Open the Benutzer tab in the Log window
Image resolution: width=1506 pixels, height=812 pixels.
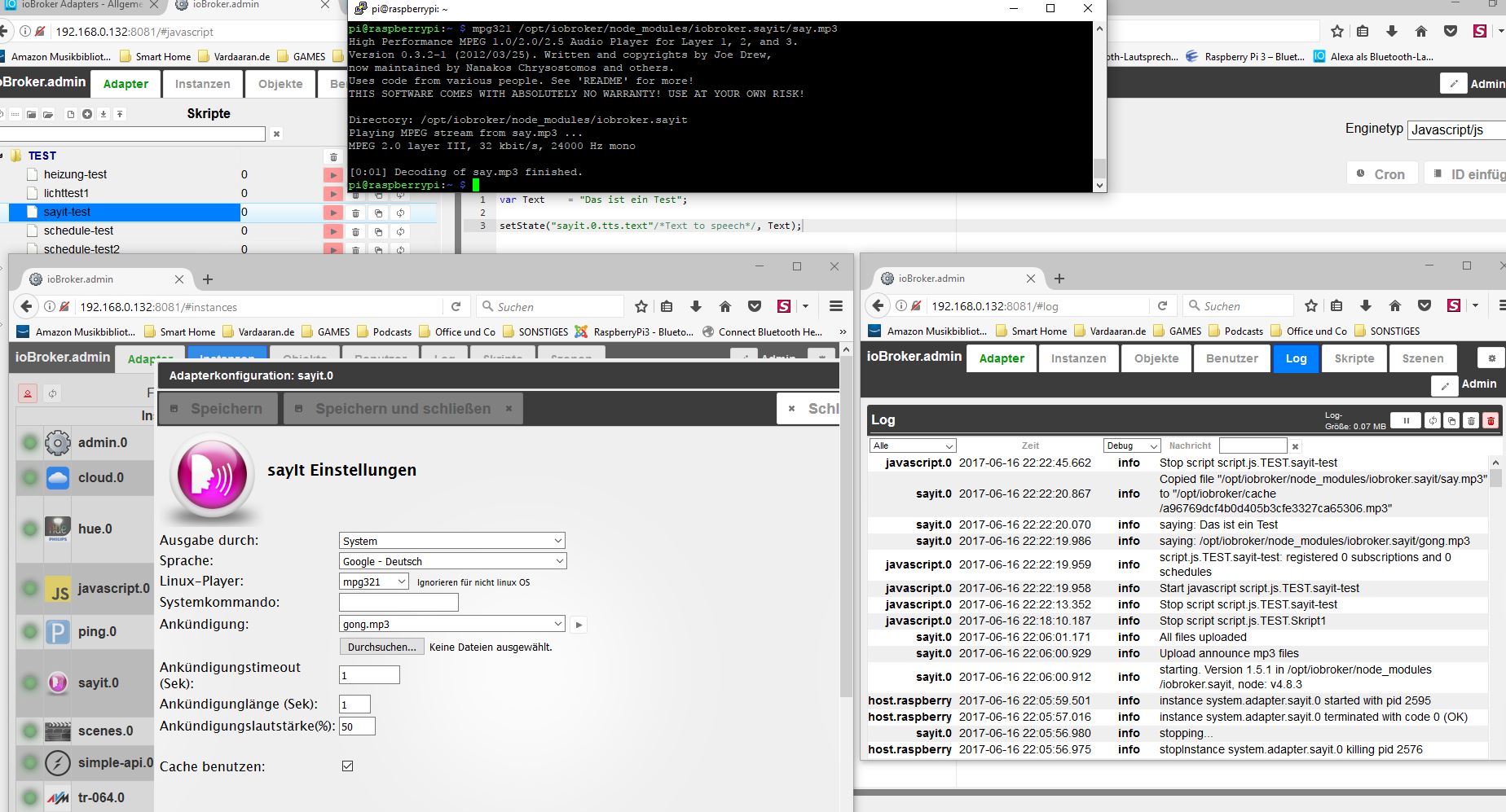tap(1231, 358)
